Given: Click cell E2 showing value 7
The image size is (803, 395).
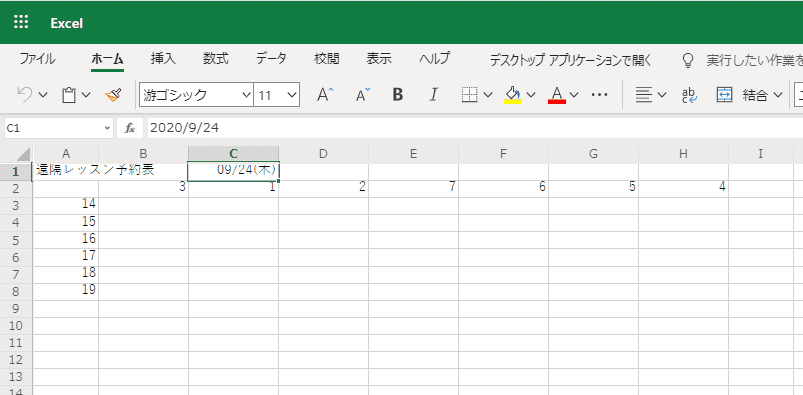Looking at the screenshot, I should coord(413,189).
